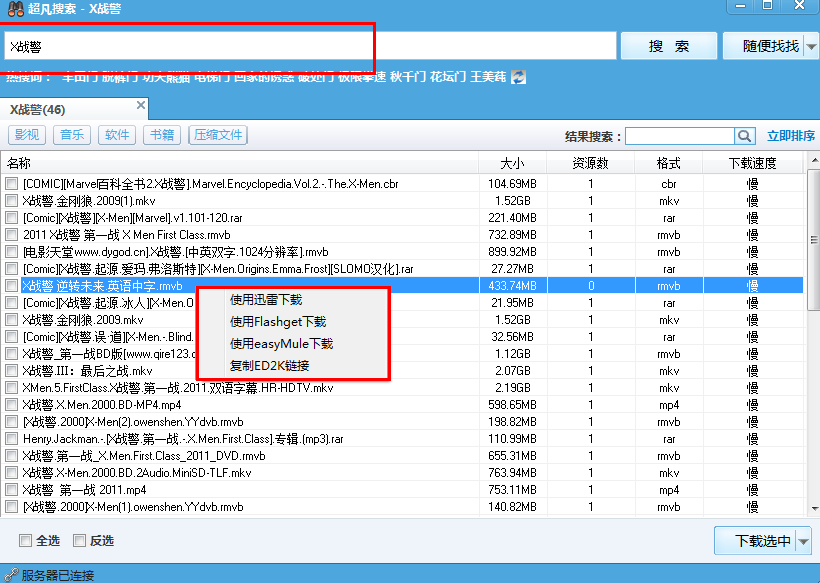Check the box for 2011 X战警 第一战 rmvb
Image resolution: width=820 pixels, height=583 pixels.
[x=12, y=235]
